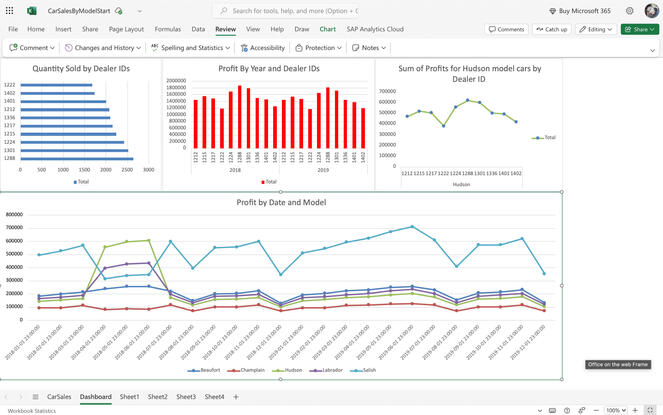
Task: Open the settings gear icon
Action: [628, 10]
